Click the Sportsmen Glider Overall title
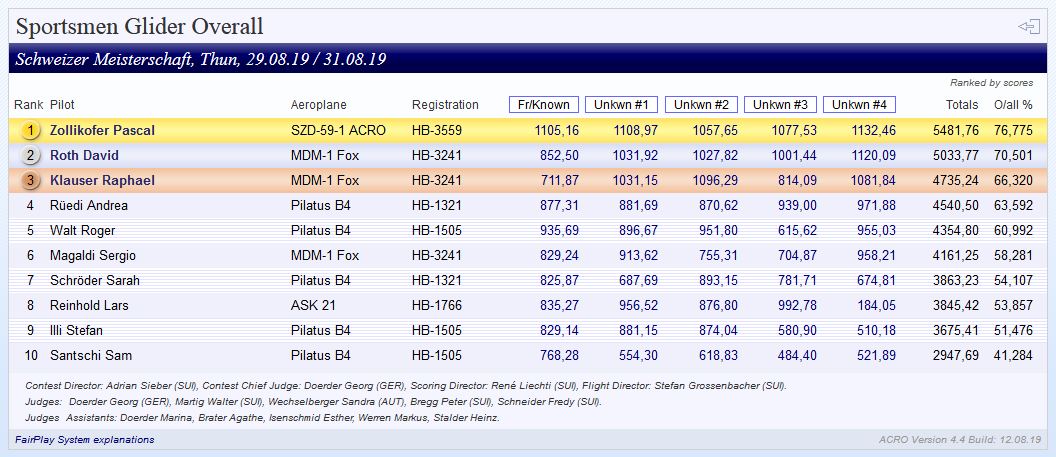 click(x=139, y=27)
